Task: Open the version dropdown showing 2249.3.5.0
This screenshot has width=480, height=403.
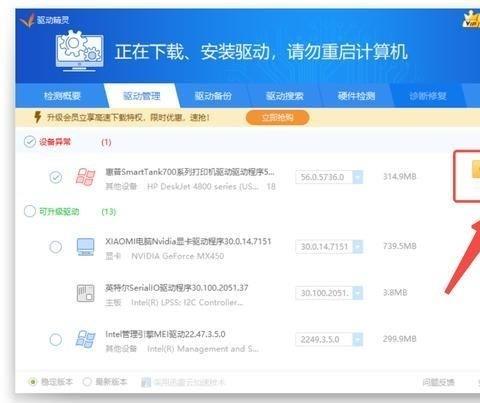Action: click(x=358, y=339)
